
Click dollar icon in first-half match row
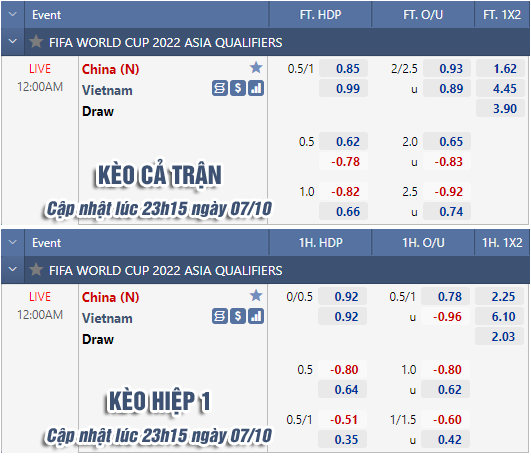click(x=238, y=316)
